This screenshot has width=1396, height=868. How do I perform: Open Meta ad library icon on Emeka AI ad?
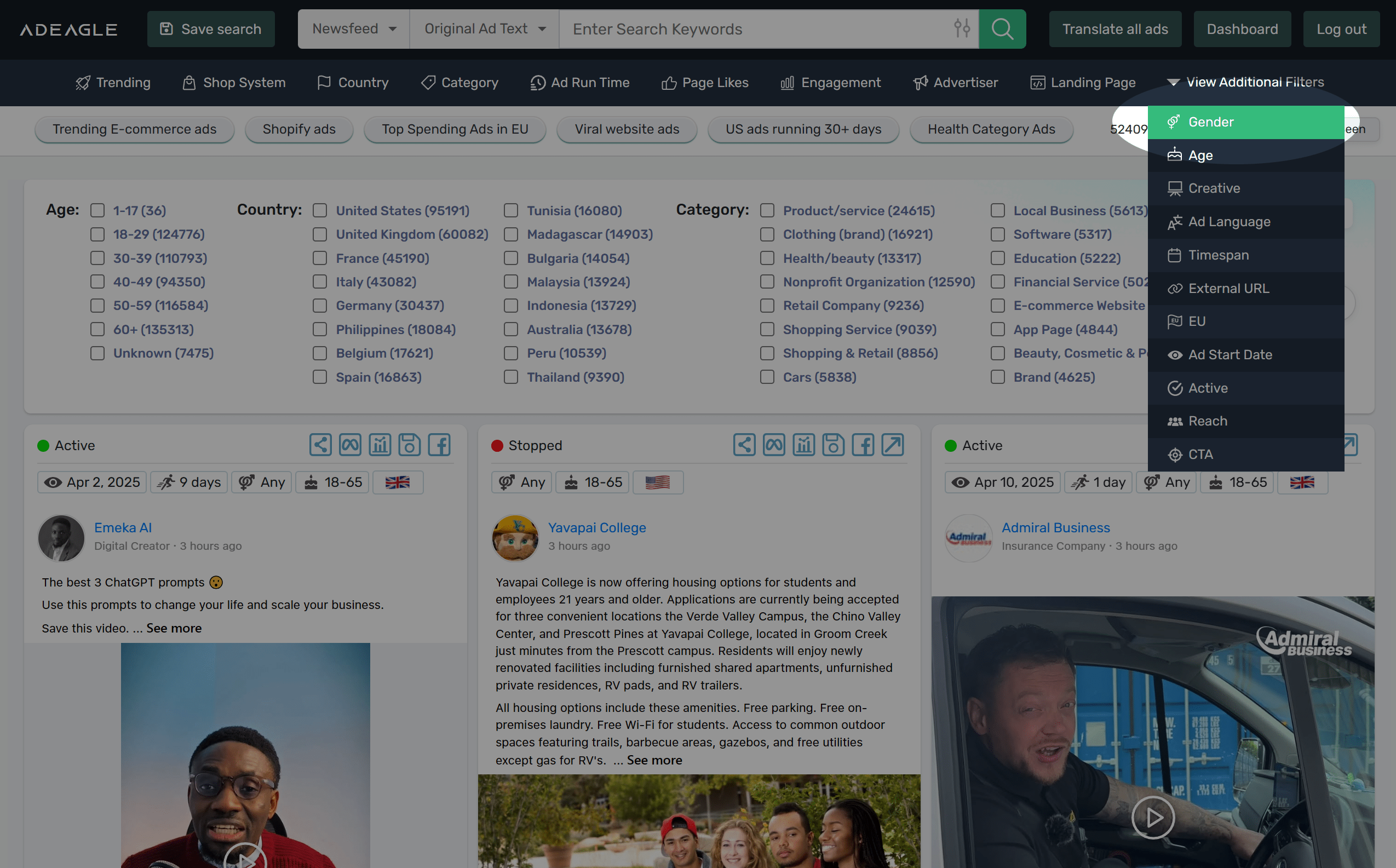pyautogui.click(x=350, y=445)
